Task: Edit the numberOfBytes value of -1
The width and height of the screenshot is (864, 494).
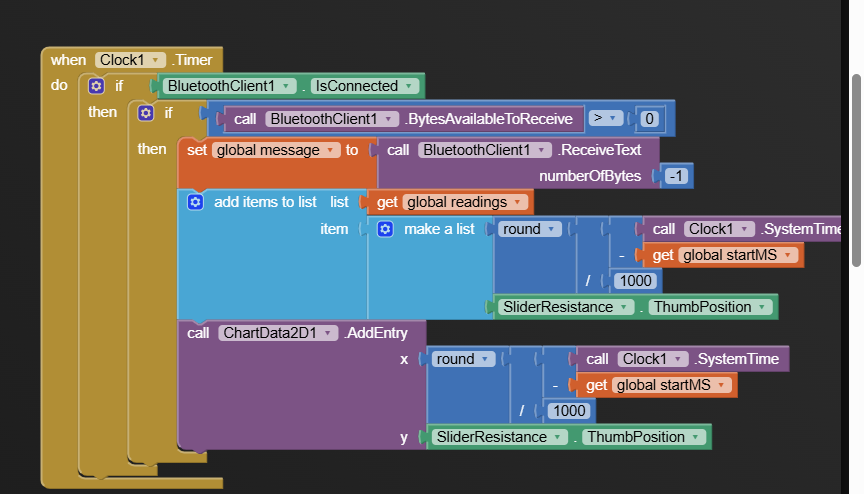Action: coord(677,177)
